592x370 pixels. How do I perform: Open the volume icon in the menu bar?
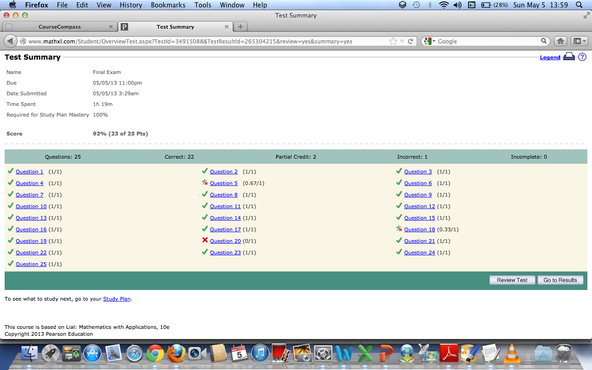click(457, 5)
